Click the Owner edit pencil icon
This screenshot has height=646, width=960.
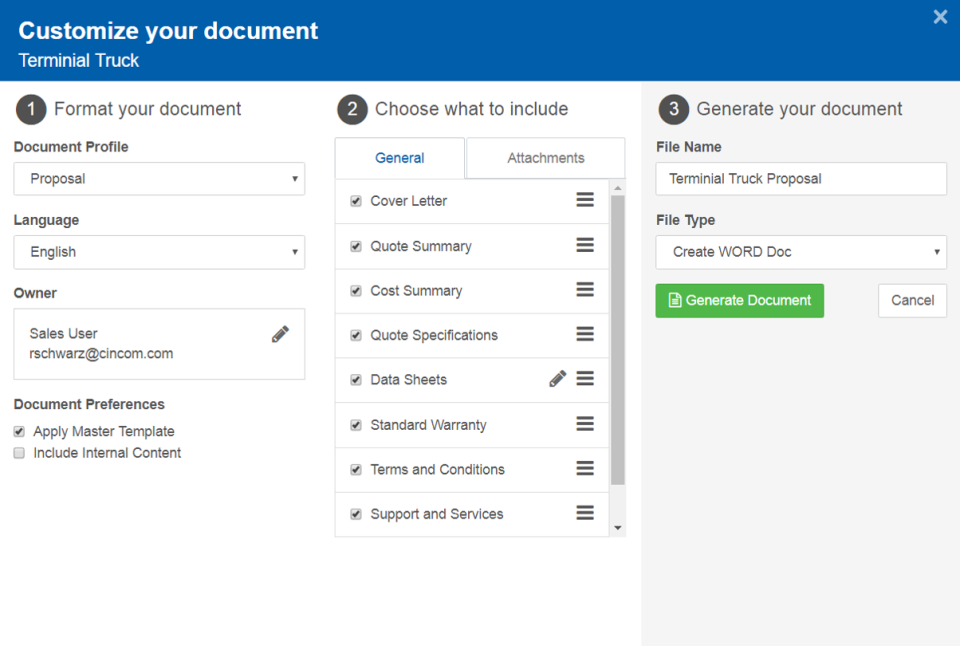click(x=280, y=335)
